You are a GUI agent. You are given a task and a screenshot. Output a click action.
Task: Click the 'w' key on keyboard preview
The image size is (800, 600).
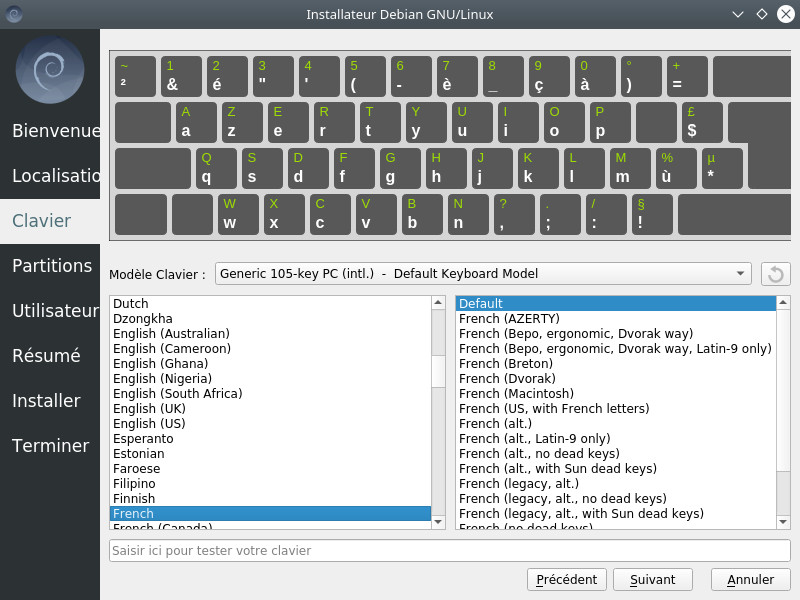coord(238,214)
